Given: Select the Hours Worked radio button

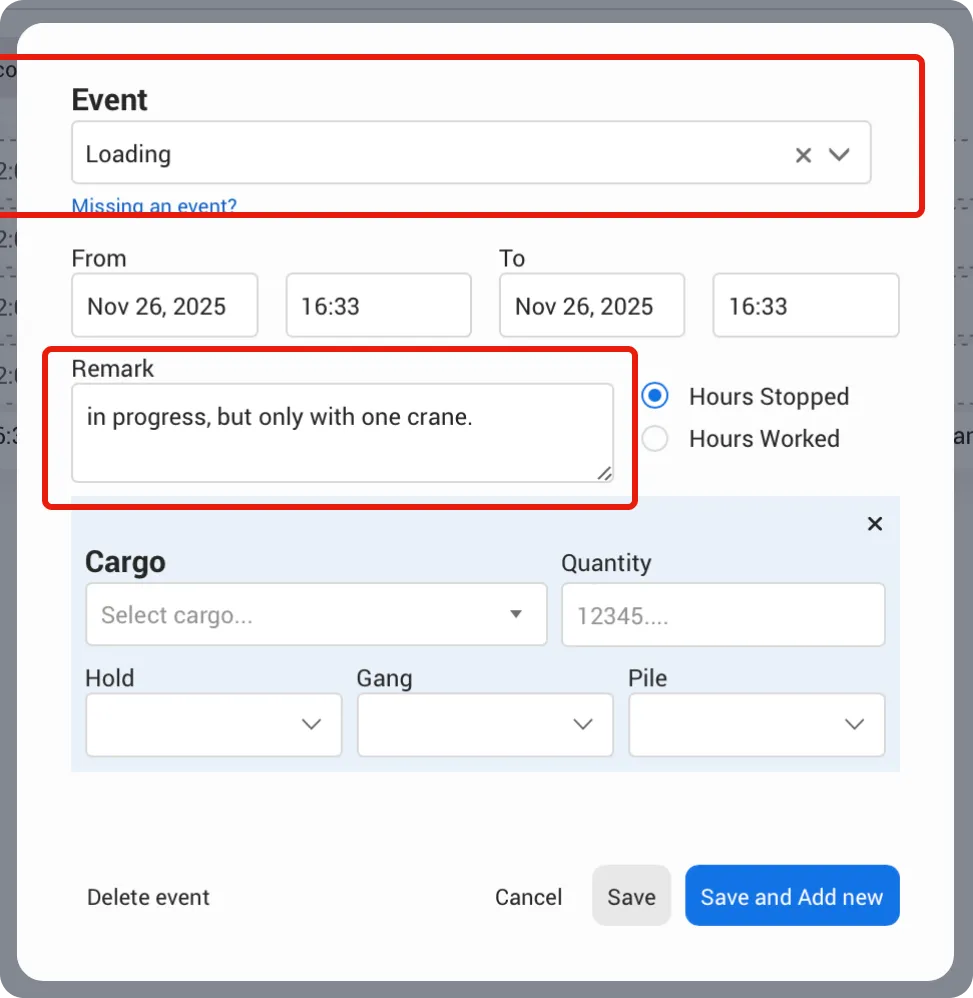Looking at the screenshot, I should pyautogui.click(x=655, y=439).
